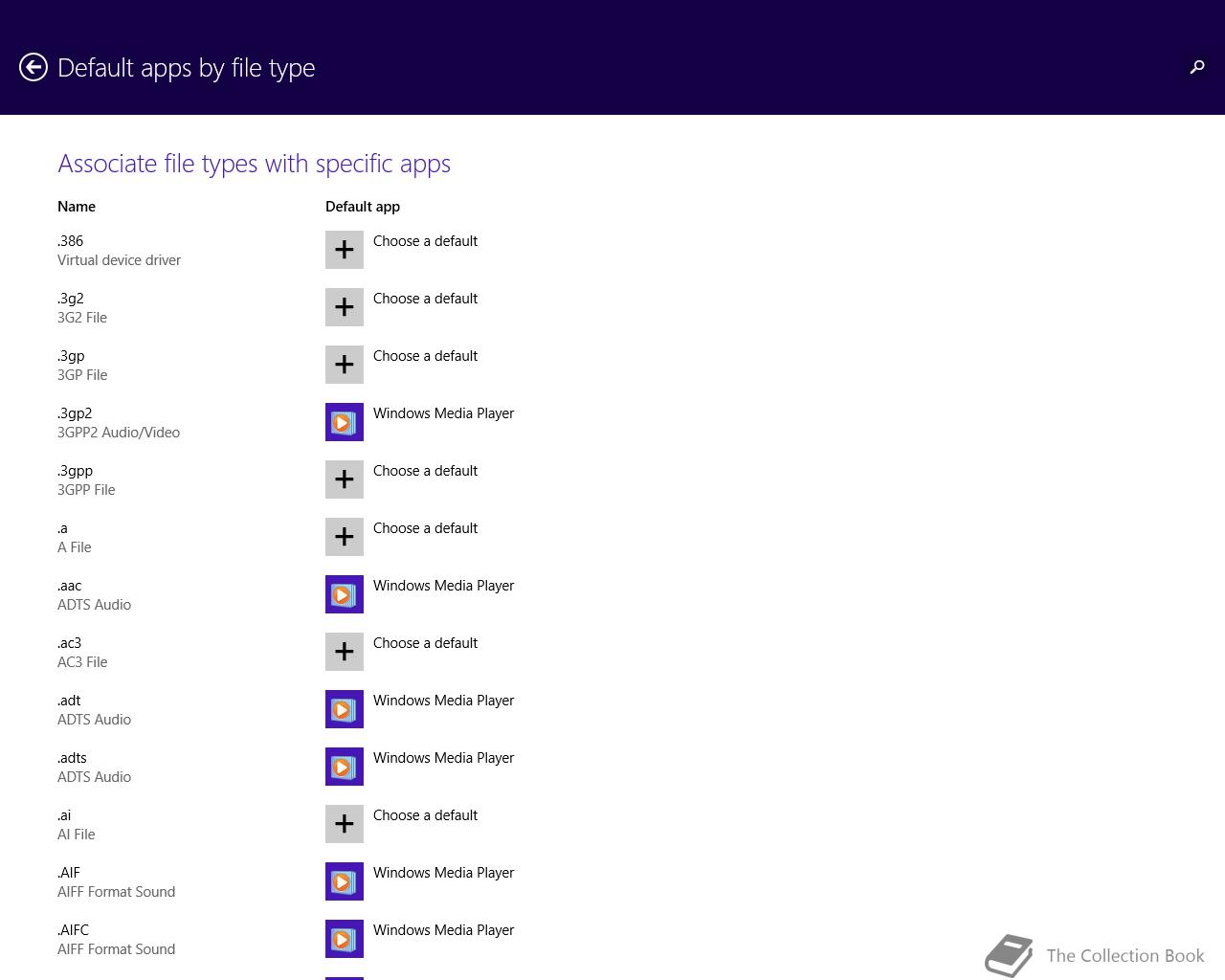The image size is (1225, 980).
Task: Select the .3gp extension name
Action: click(x=71, y=356)
